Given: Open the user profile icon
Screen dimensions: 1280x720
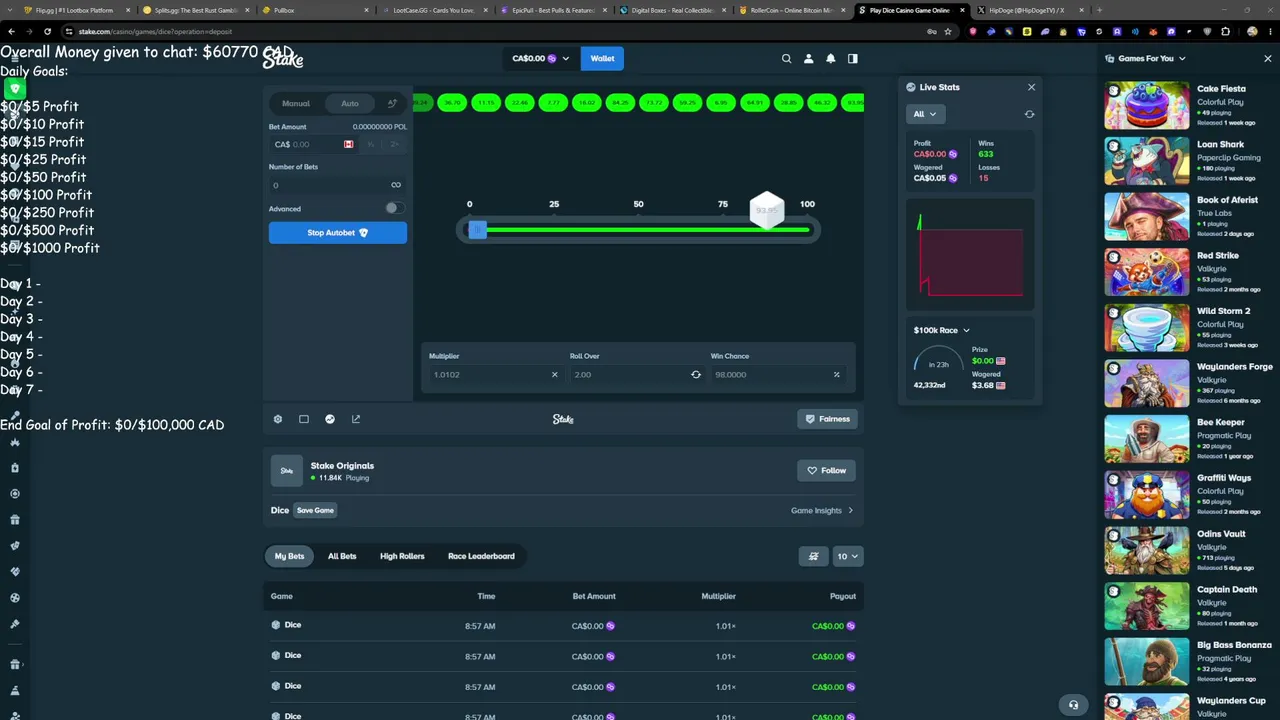Looking at the screenshot, I should click(x=808, y=59).
